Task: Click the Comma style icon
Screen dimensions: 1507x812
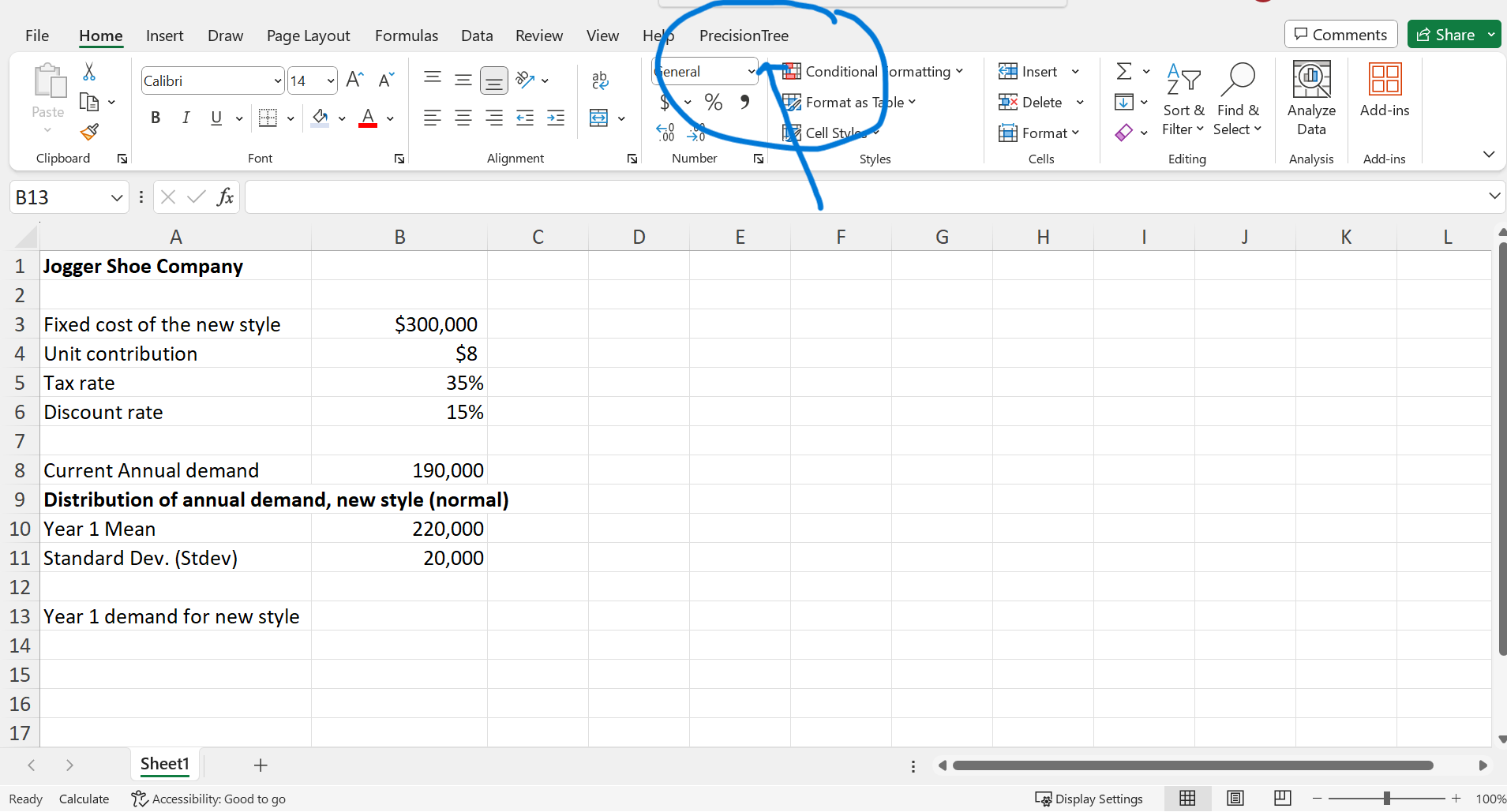Action: coord(744,102)
